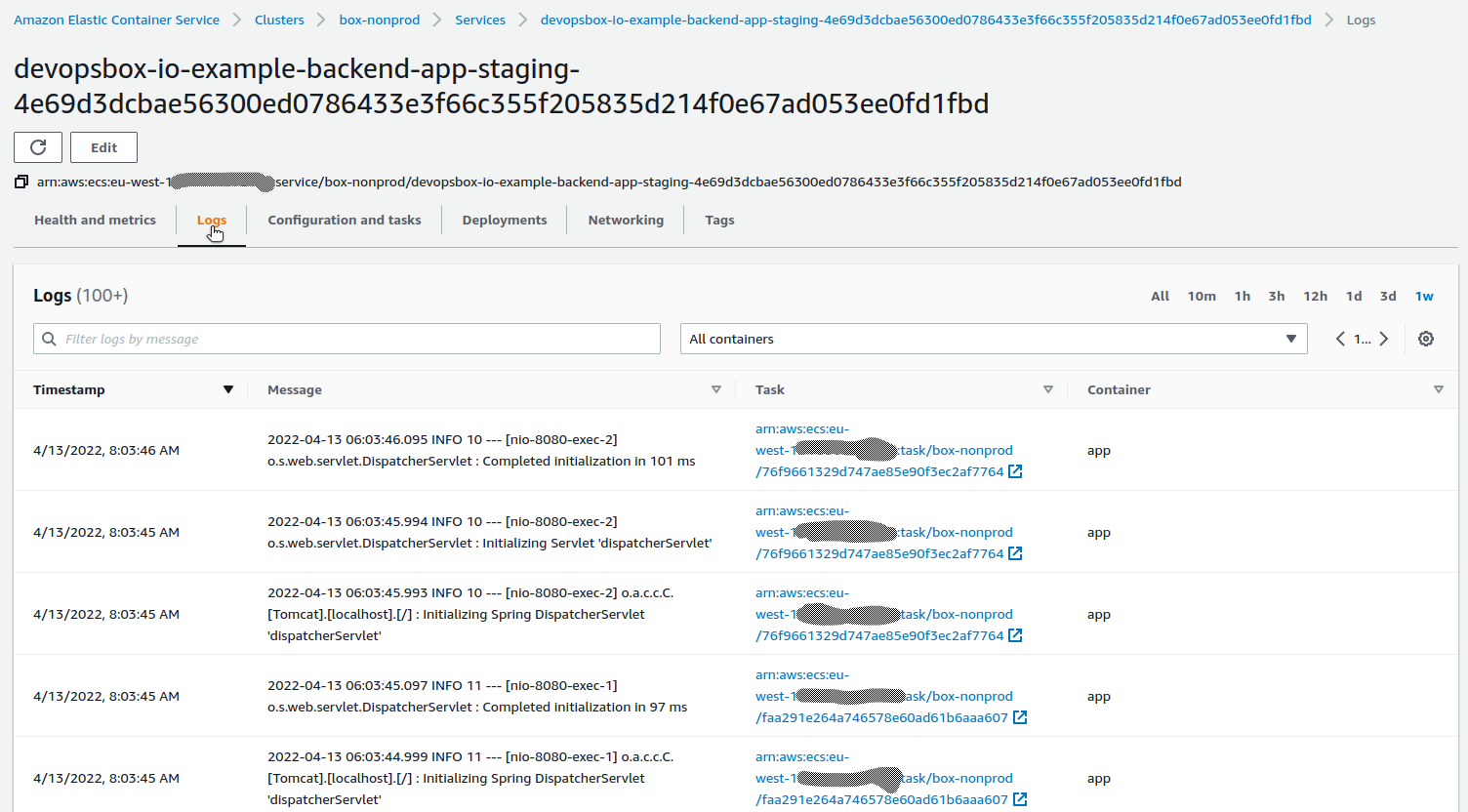
Task: Open the Container column filter icon
Action: click(x=1440, y=389)
